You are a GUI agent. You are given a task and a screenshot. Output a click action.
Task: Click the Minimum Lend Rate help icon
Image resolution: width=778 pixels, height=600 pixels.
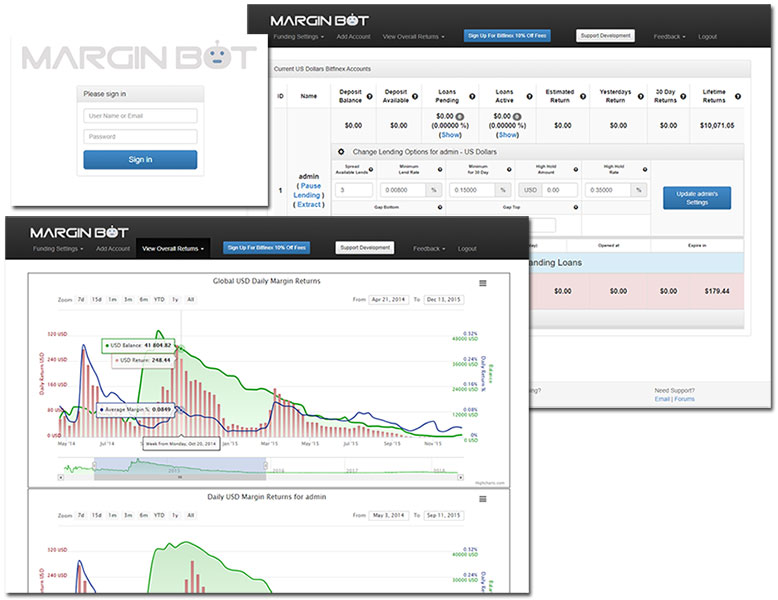440,170
